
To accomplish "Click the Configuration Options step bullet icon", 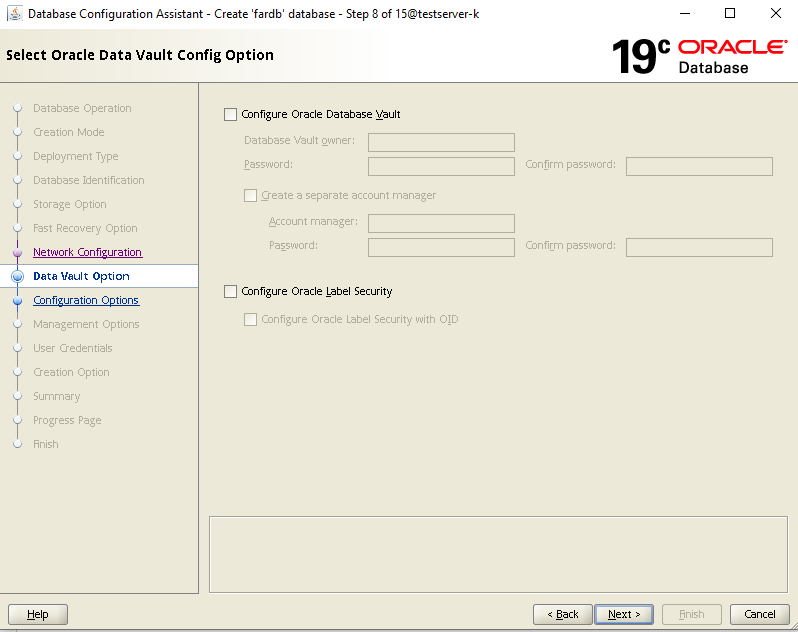I will [17, 300].
